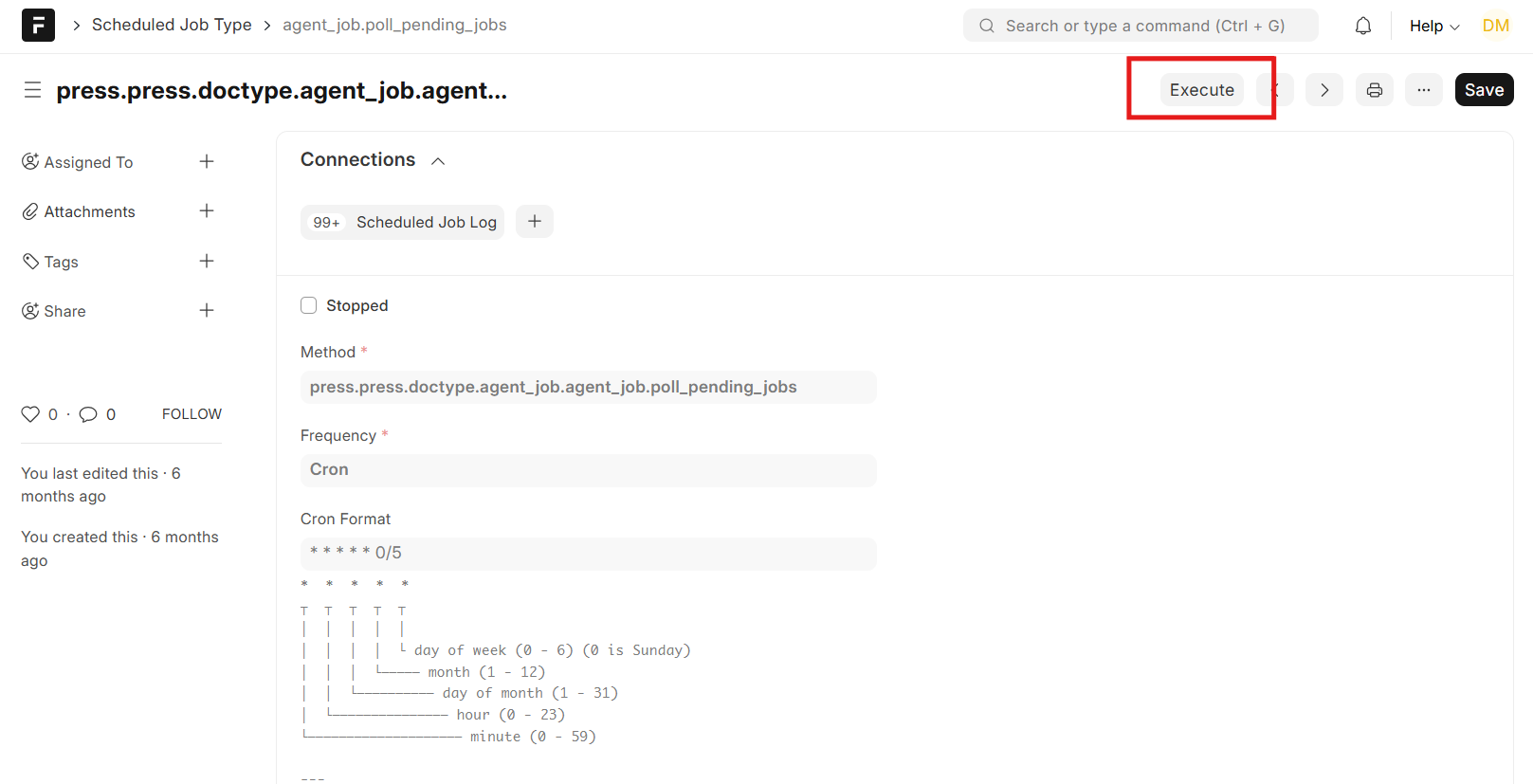Image resolution: width=1533 pixels, height=784 pixels.
Task: Open the Frequency Cron select field
Action: [x=588, y=470]
